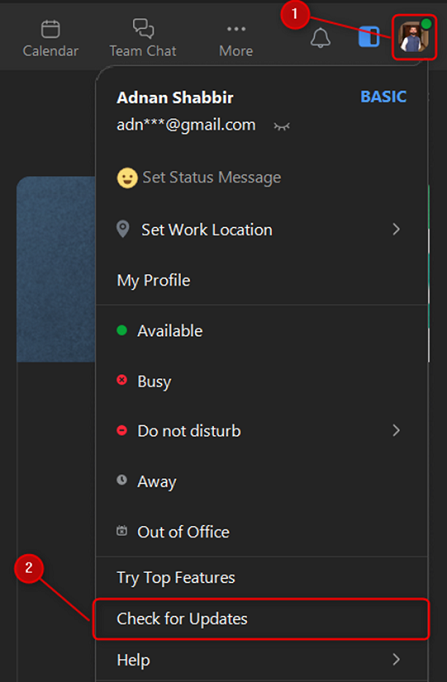Click the red Do not disturb icon
The height and width of the screenshot is (682, 447).
(x=122, y=431)
